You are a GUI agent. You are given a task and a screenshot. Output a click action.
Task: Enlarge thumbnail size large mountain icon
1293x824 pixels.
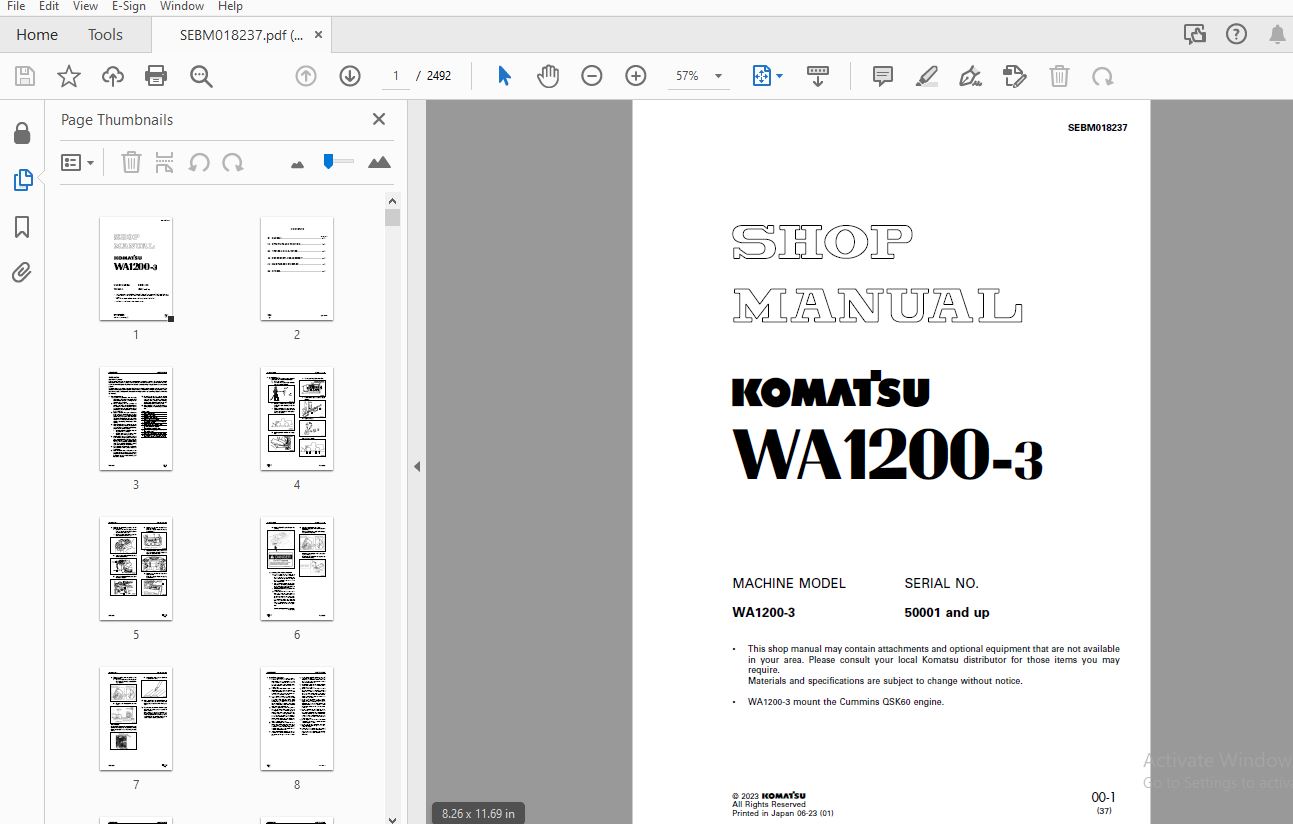pos(379,162)
